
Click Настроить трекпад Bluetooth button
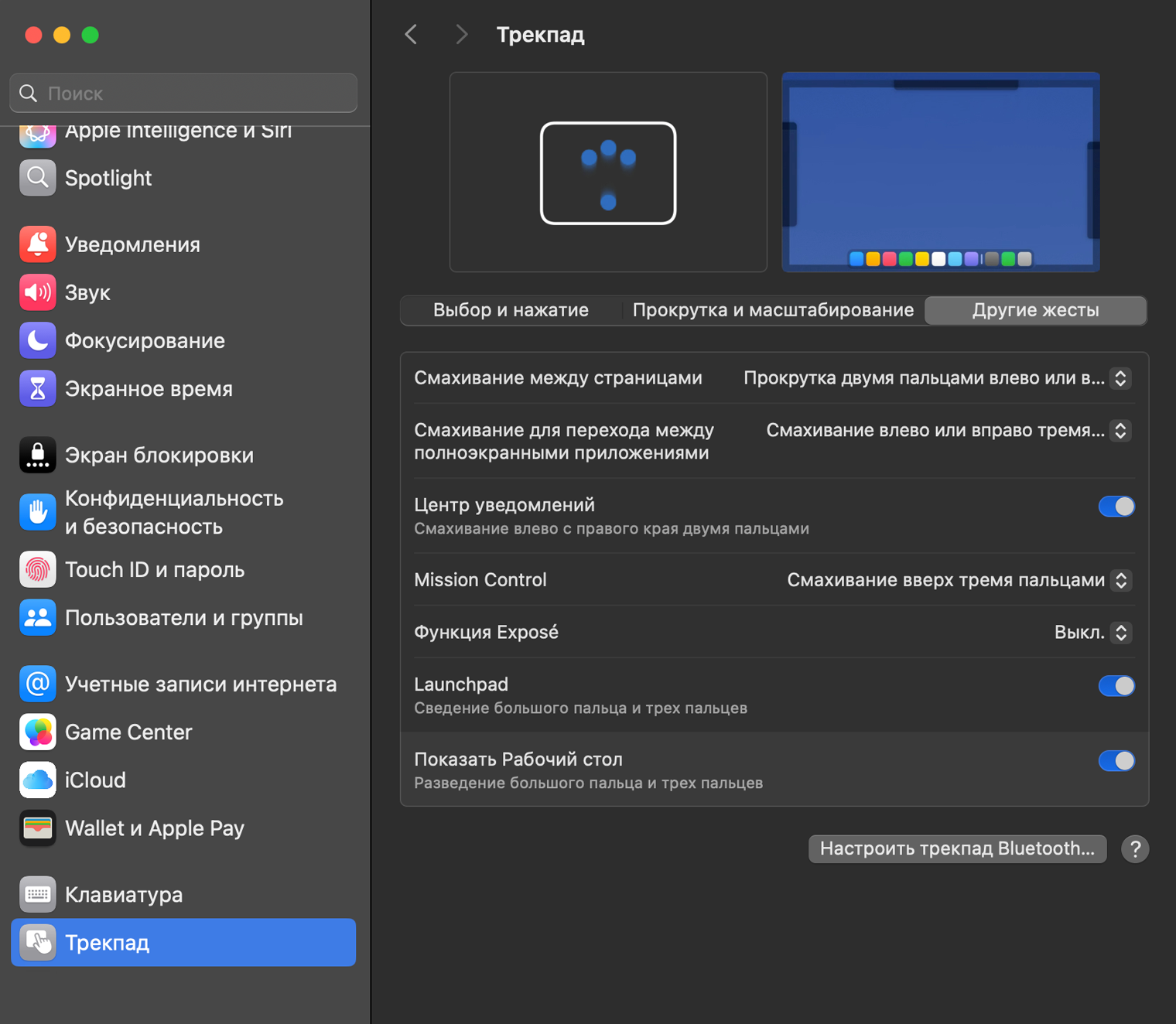click(x=957, y=848)
